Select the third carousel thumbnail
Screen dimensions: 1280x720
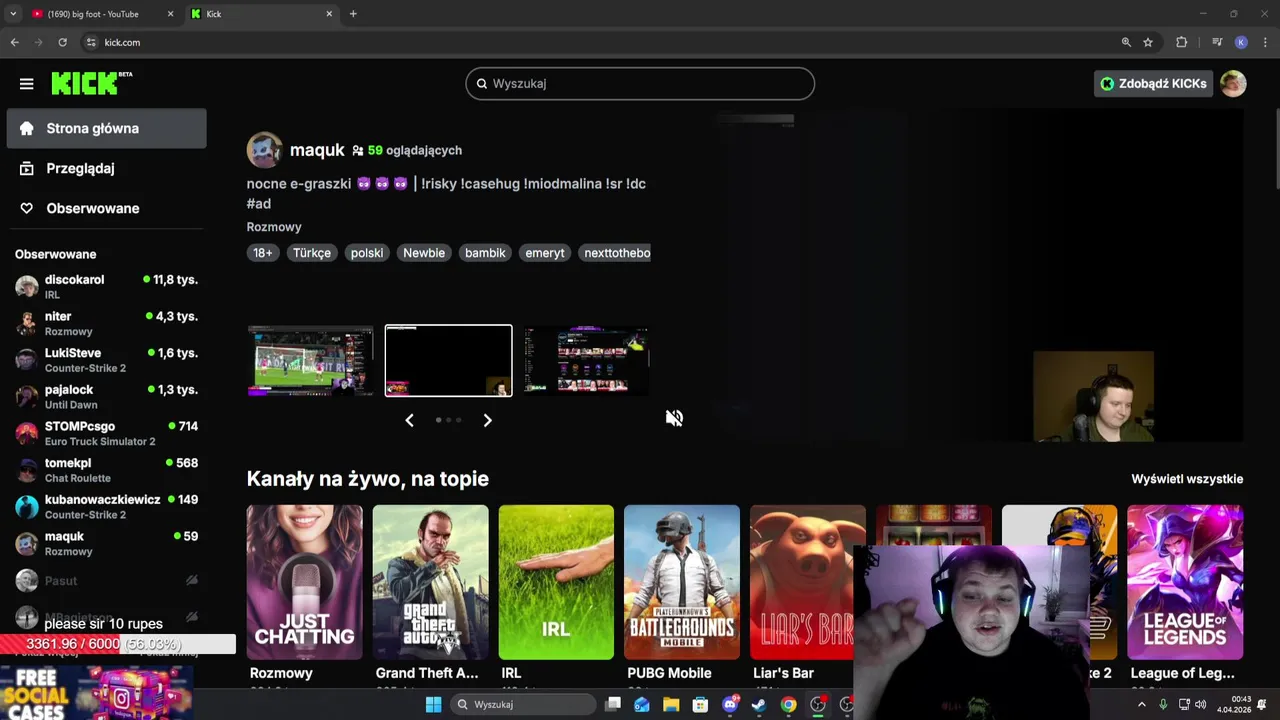[x=586, y=361]
